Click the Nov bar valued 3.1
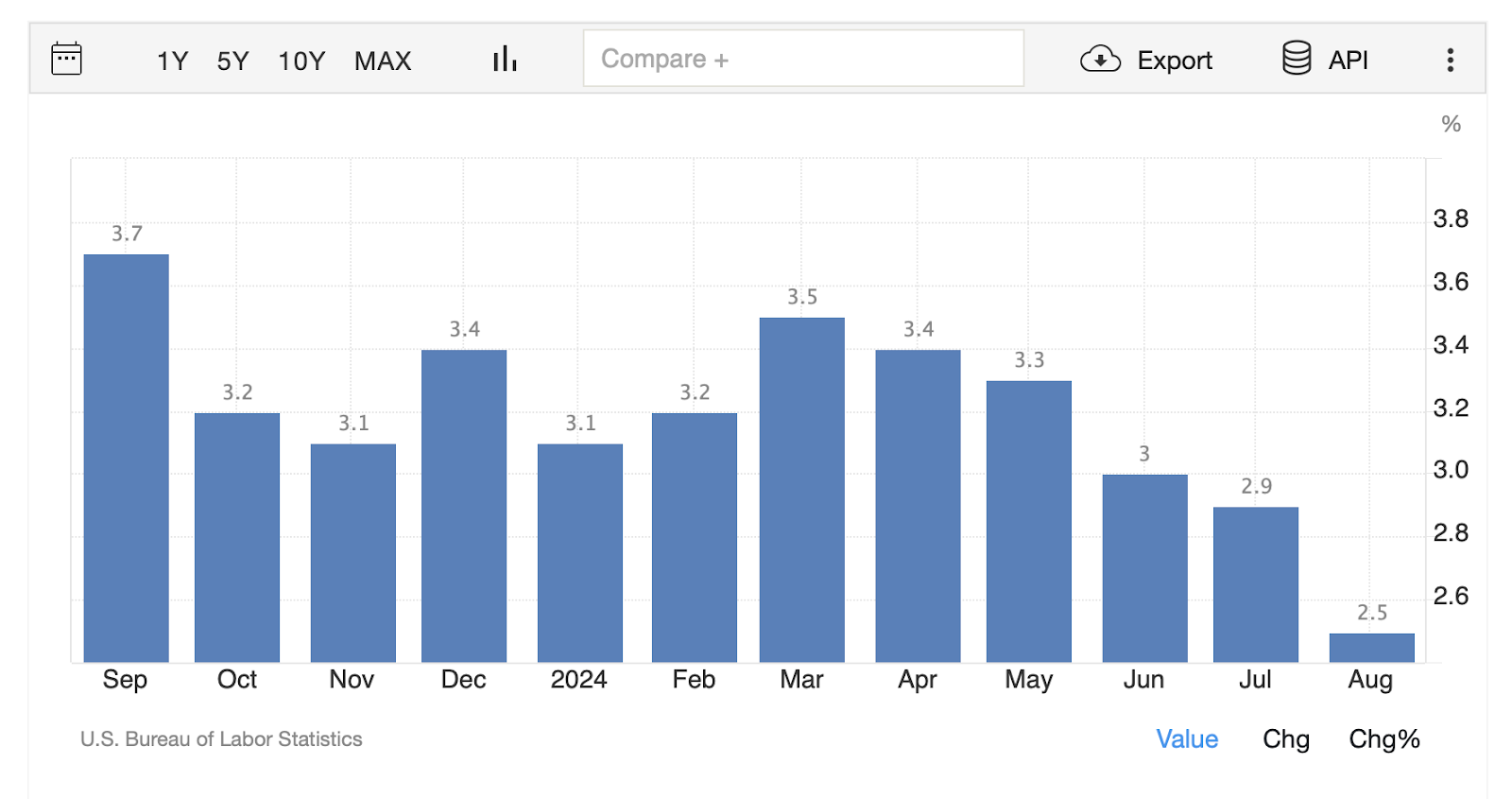 pyautogui.click(x=353, y=553)
